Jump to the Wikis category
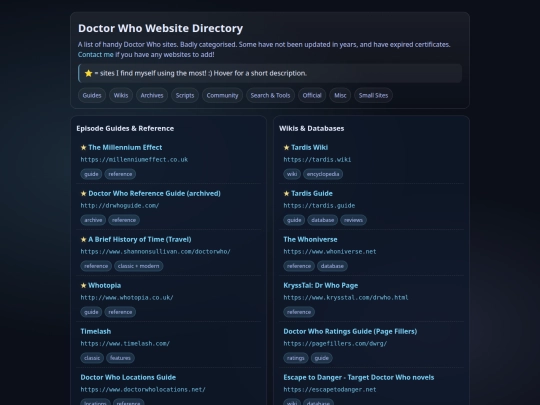Screen dimensions: 540x405 [x=121, y=95]
